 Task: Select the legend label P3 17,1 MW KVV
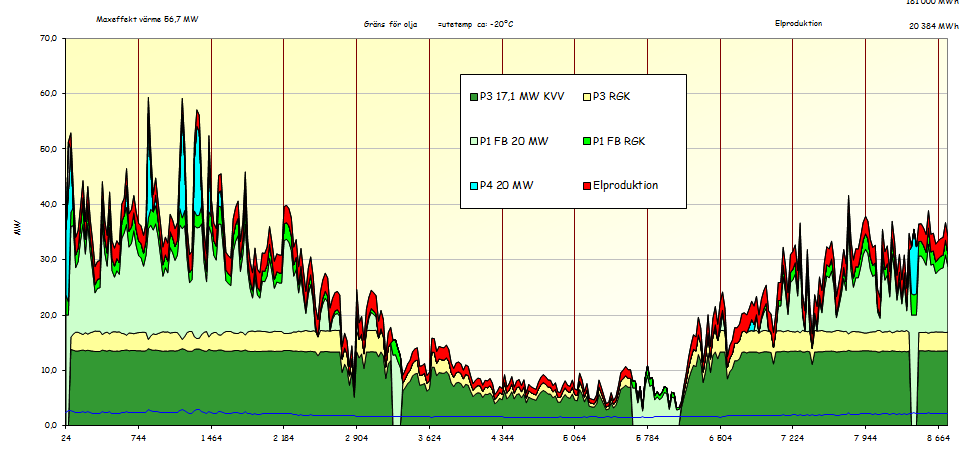coord(522,97)
